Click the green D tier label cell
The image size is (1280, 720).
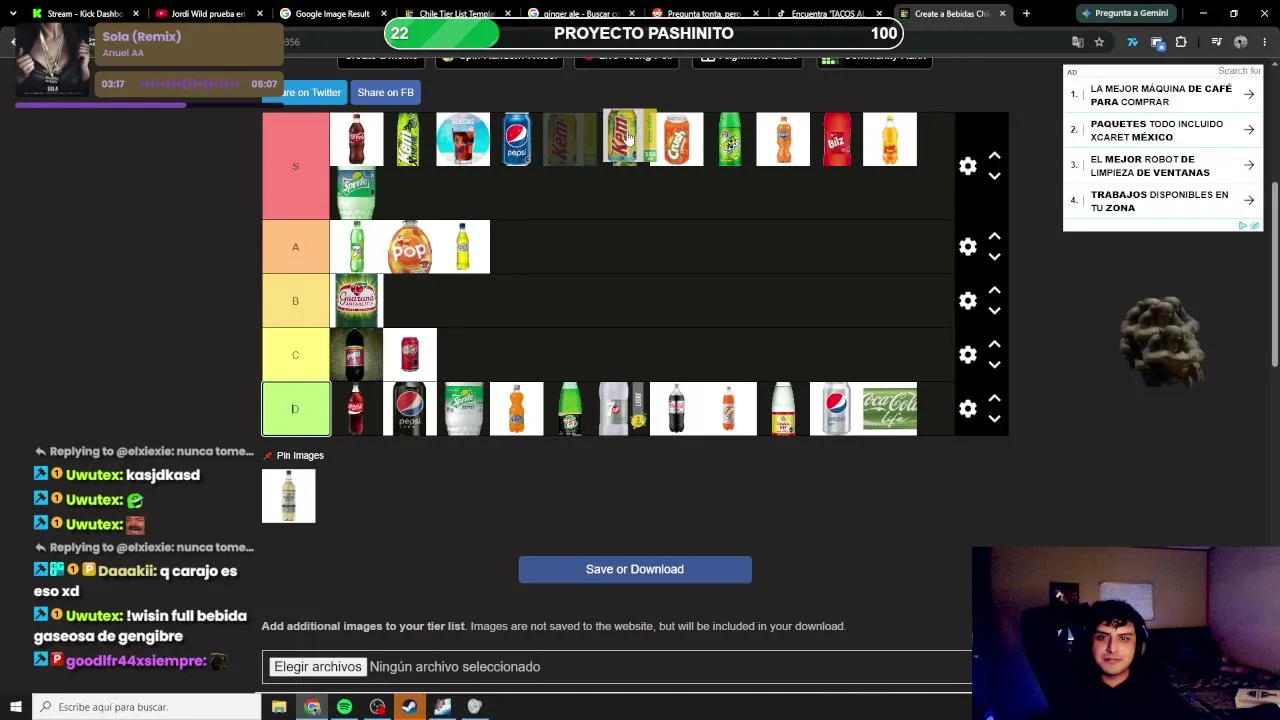coord(295,409)
